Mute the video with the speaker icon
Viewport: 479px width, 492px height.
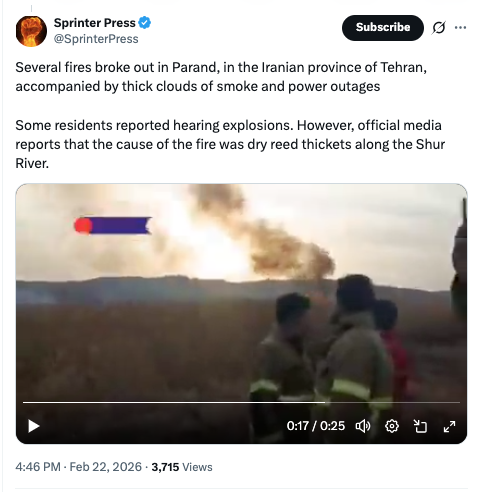click(363, 426)
